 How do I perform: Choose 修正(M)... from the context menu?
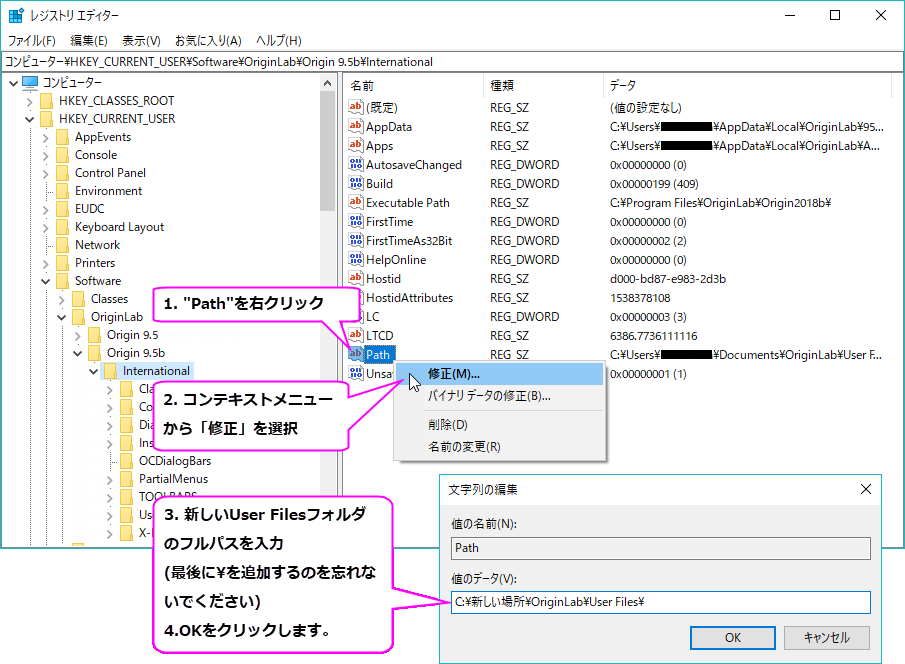click(x=499, y=374)
